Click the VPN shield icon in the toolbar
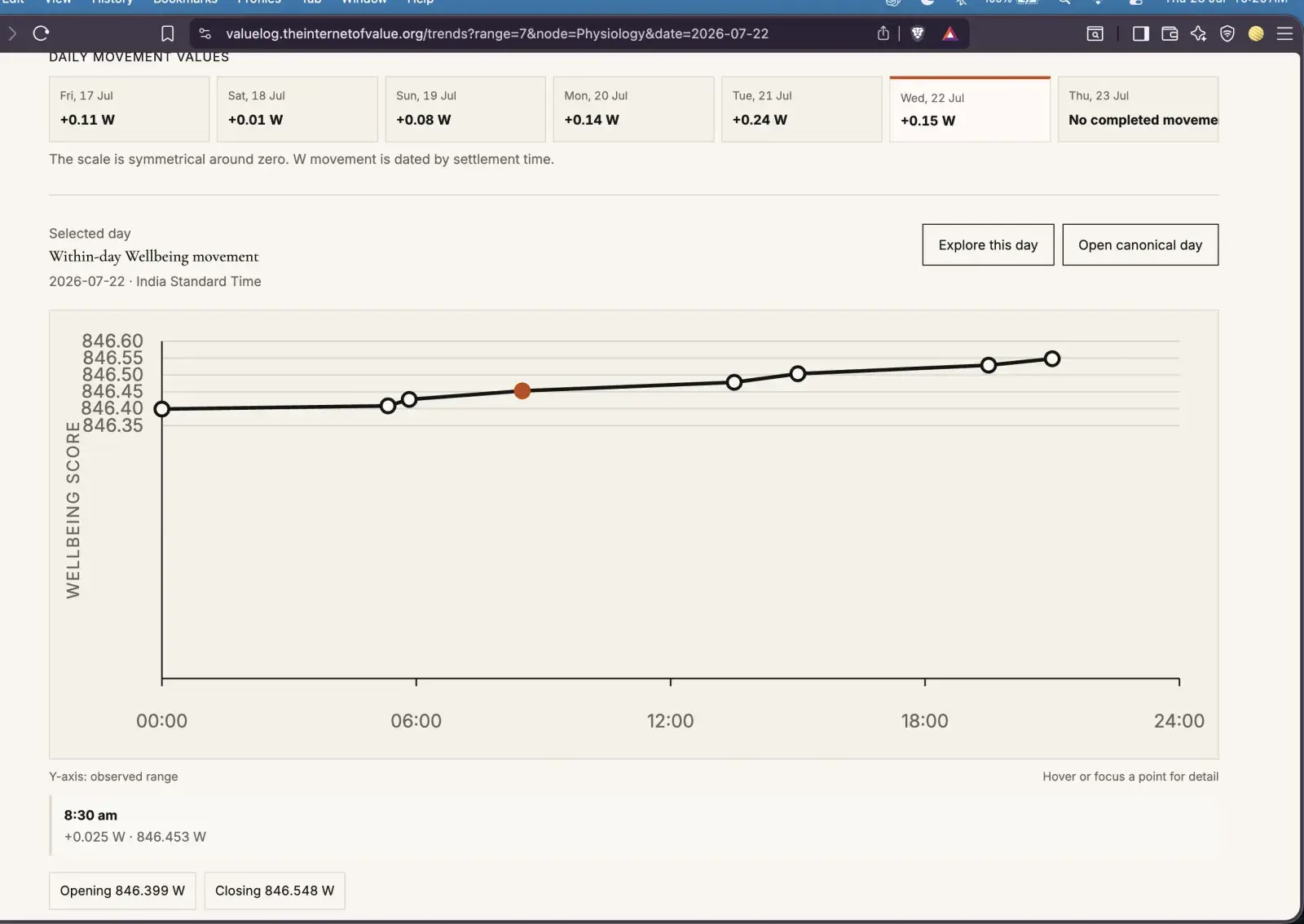This screenshot has width=1304, height=924. coord(1227,33)
